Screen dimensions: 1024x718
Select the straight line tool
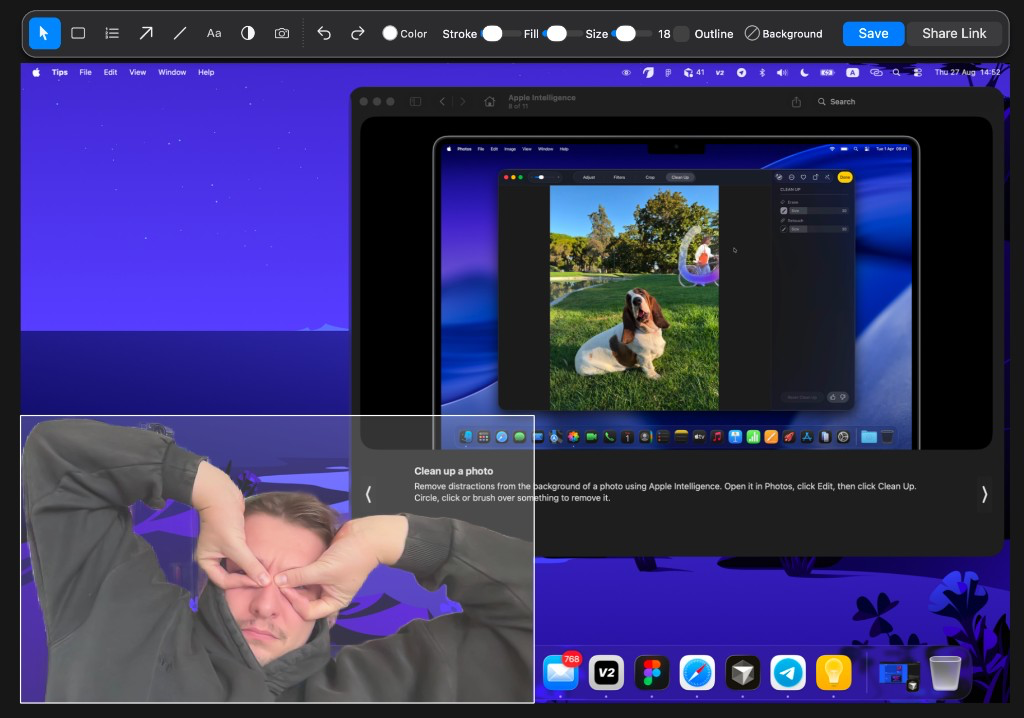180,33
